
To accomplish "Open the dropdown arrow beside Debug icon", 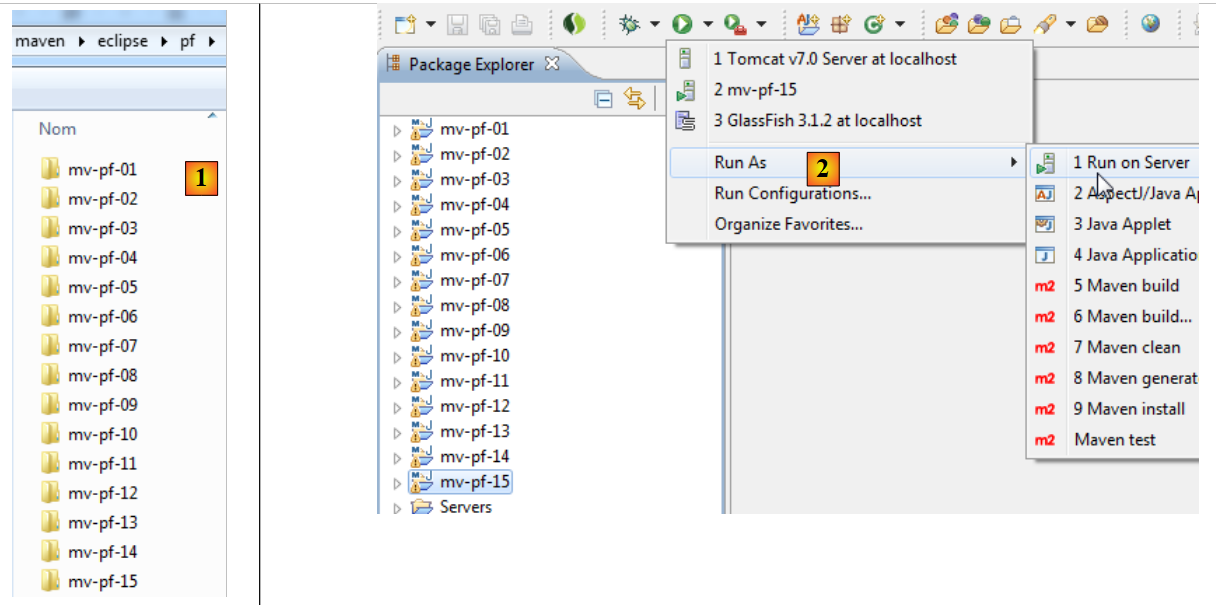I will (655, 24).
